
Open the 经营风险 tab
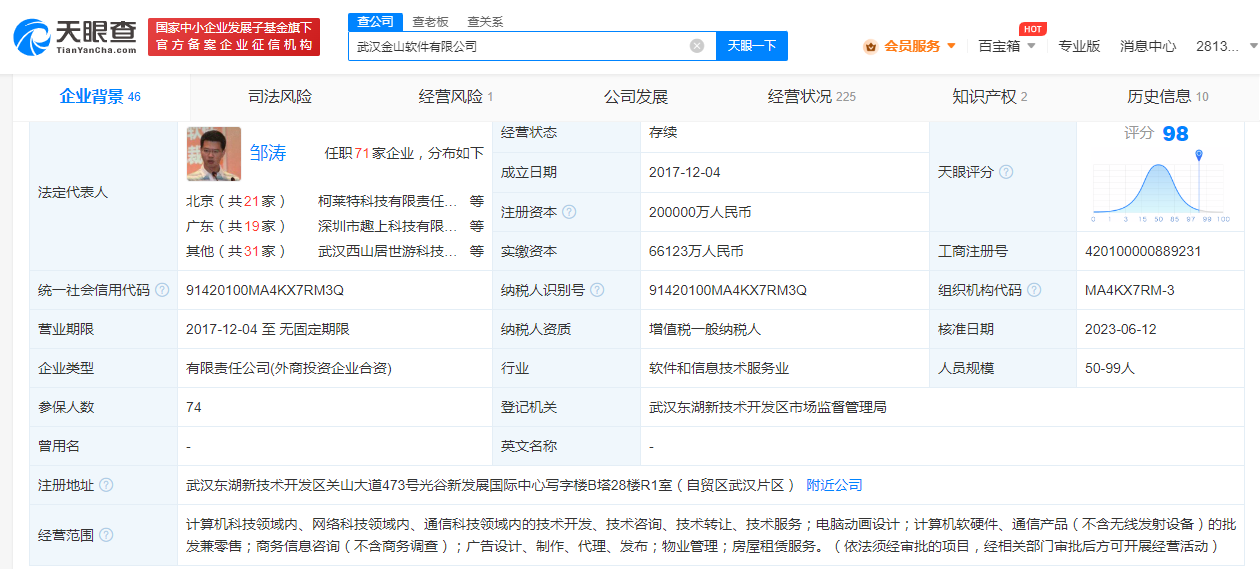tap(456, 97)
